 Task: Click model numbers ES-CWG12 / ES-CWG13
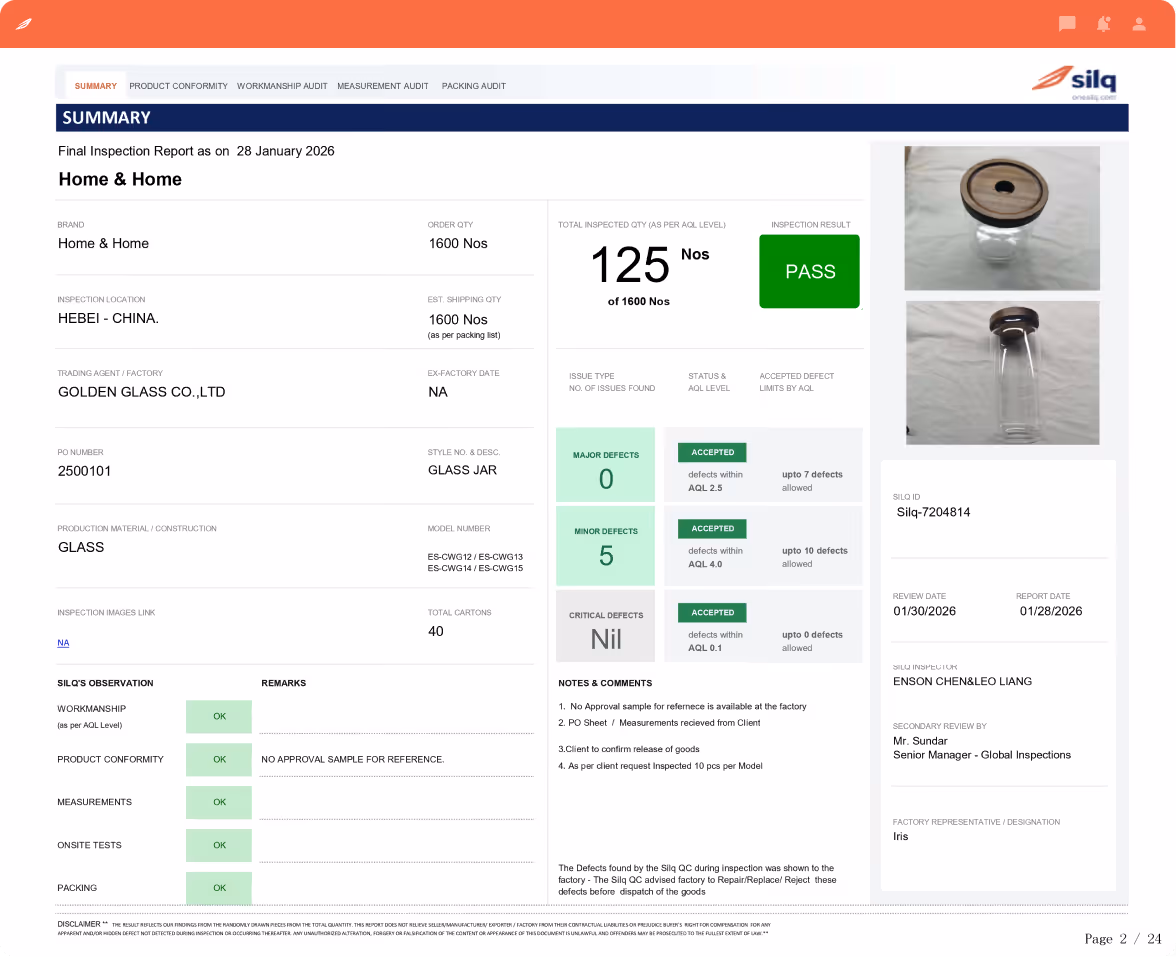click(x=475, y=557)
